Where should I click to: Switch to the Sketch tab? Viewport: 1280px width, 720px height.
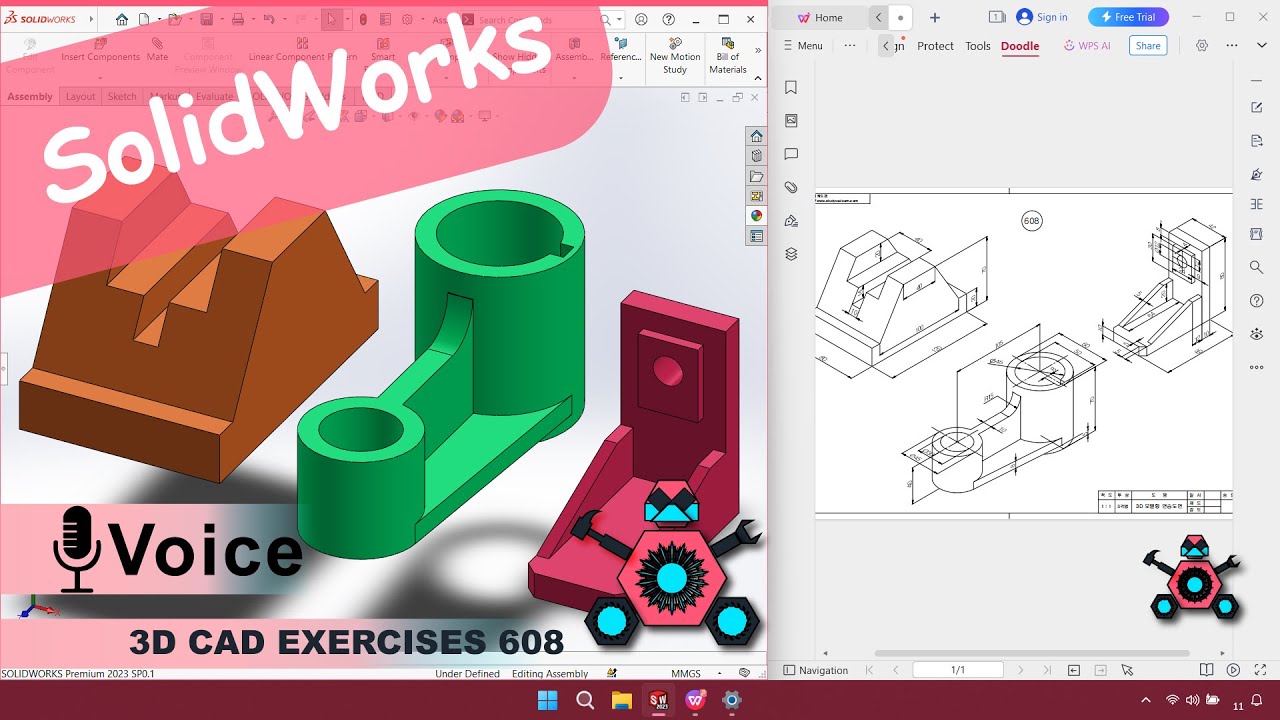pyautogui.click(x=122, y=97)
